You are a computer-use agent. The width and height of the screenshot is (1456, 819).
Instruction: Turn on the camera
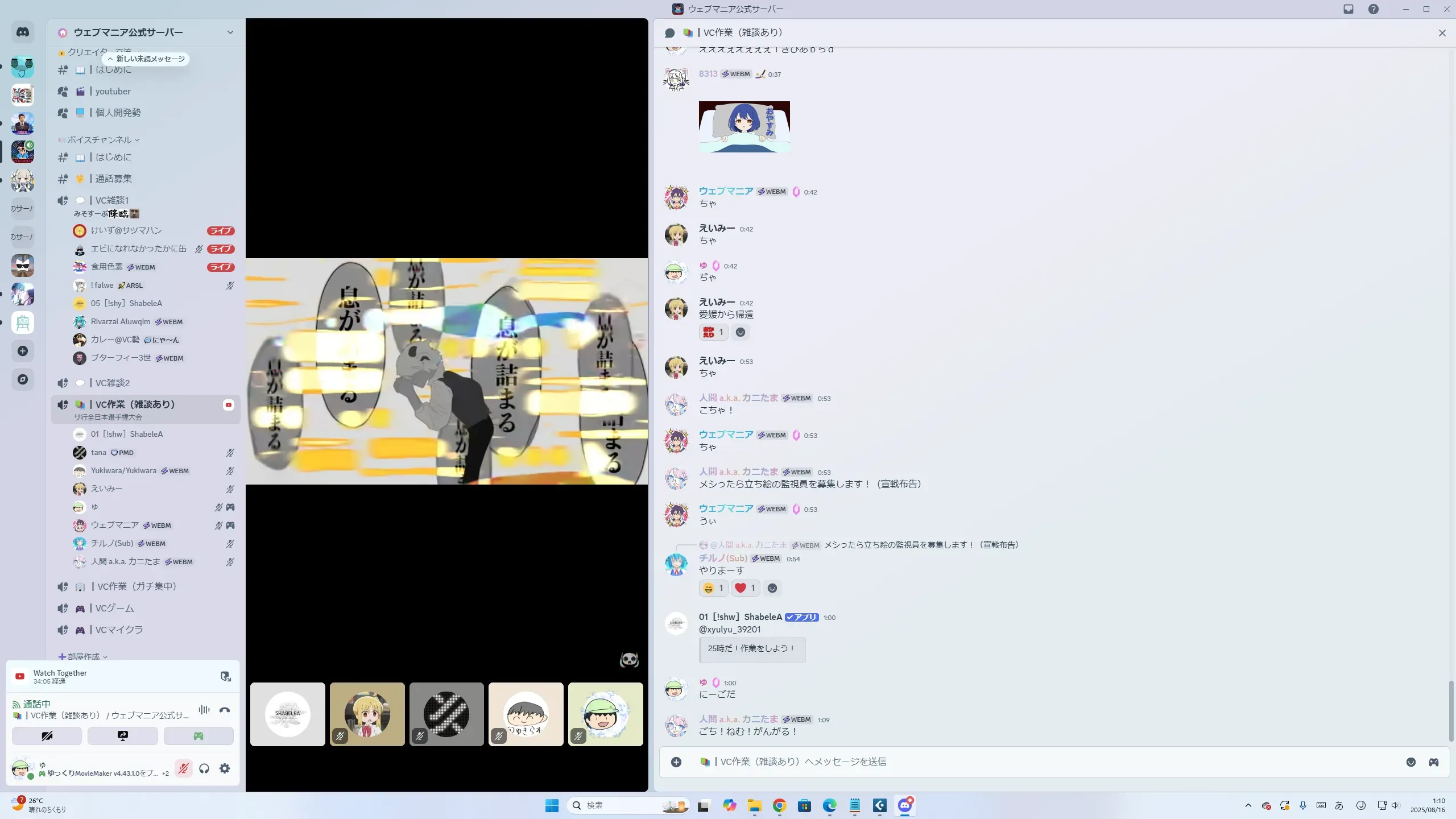coord(47,736)
